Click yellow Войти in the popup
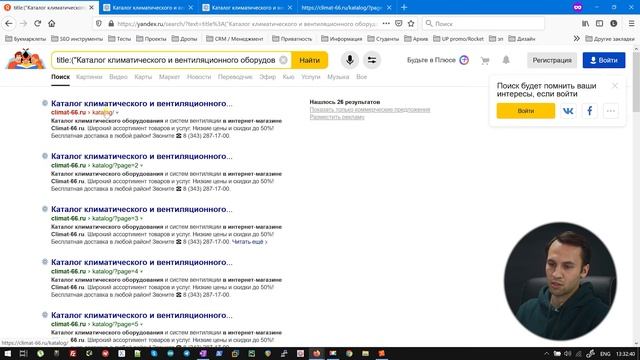 (x=526, y=111)
